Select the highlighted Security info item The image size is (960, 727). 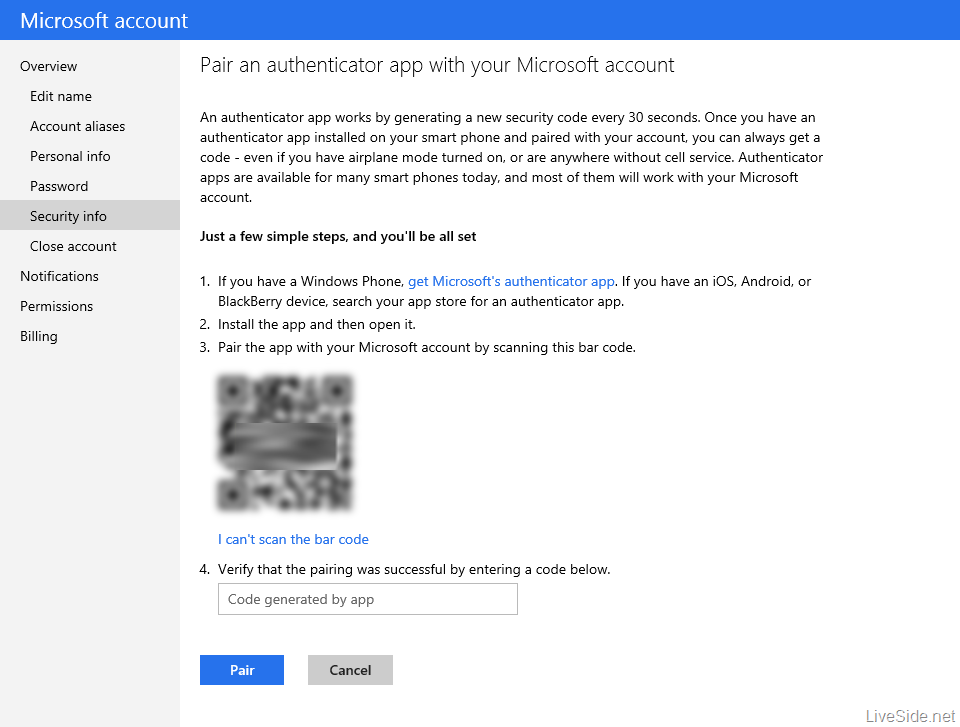68,215
